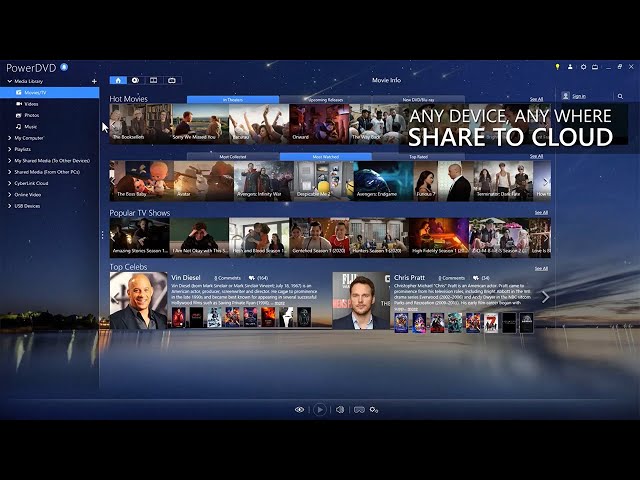640x480 pixels.
Task: Click the blue notification bell beside PowerDVD
Action: pos(64,67)
